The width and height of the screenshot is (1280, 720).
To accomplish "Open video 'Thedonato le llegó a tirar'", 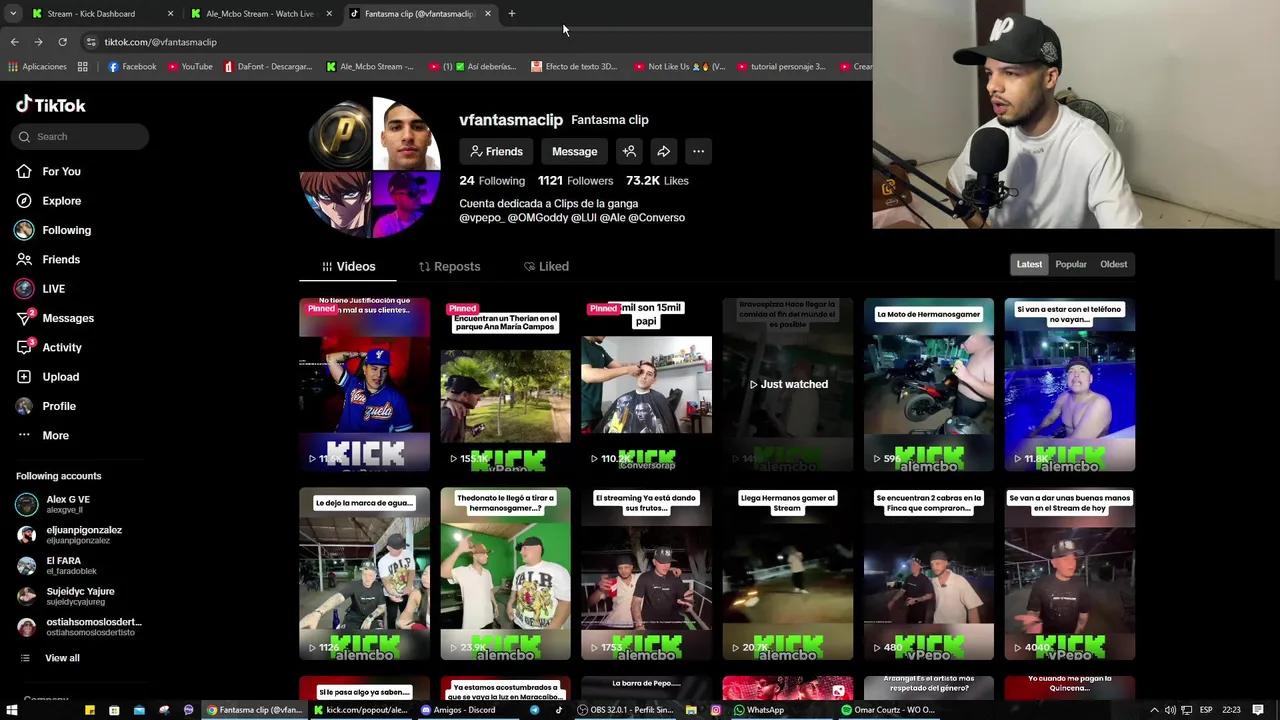I will click(505, 574).
